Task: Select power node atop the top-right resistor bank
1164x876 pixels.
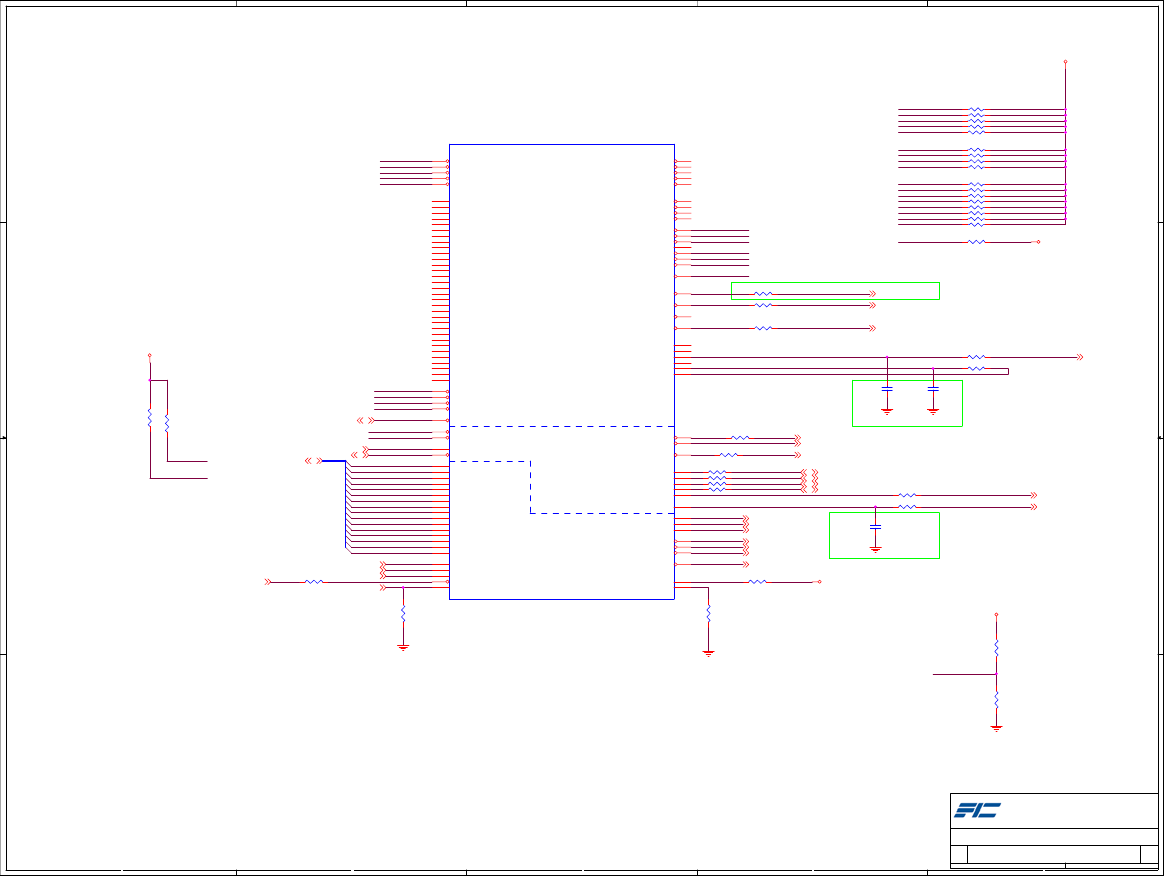Action: point(1065,62)
